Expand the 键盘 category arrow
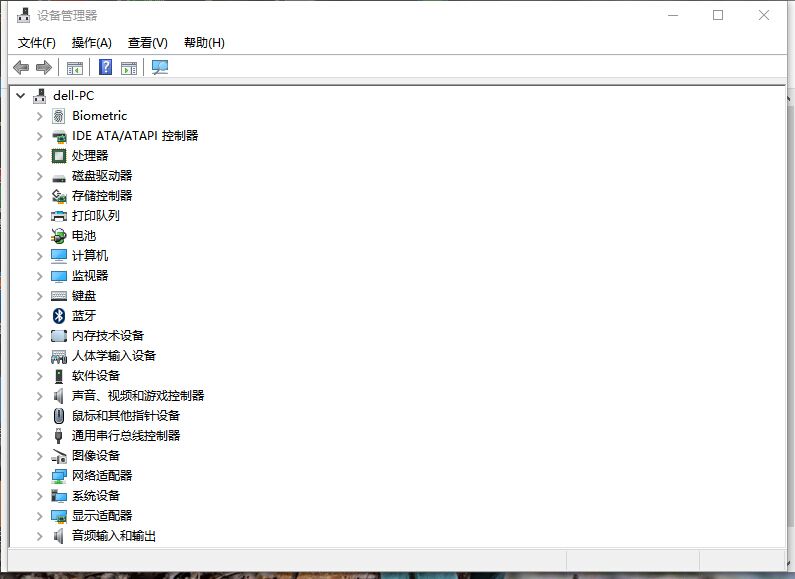The height and width of the screenshot is (579, 795). 40,296
